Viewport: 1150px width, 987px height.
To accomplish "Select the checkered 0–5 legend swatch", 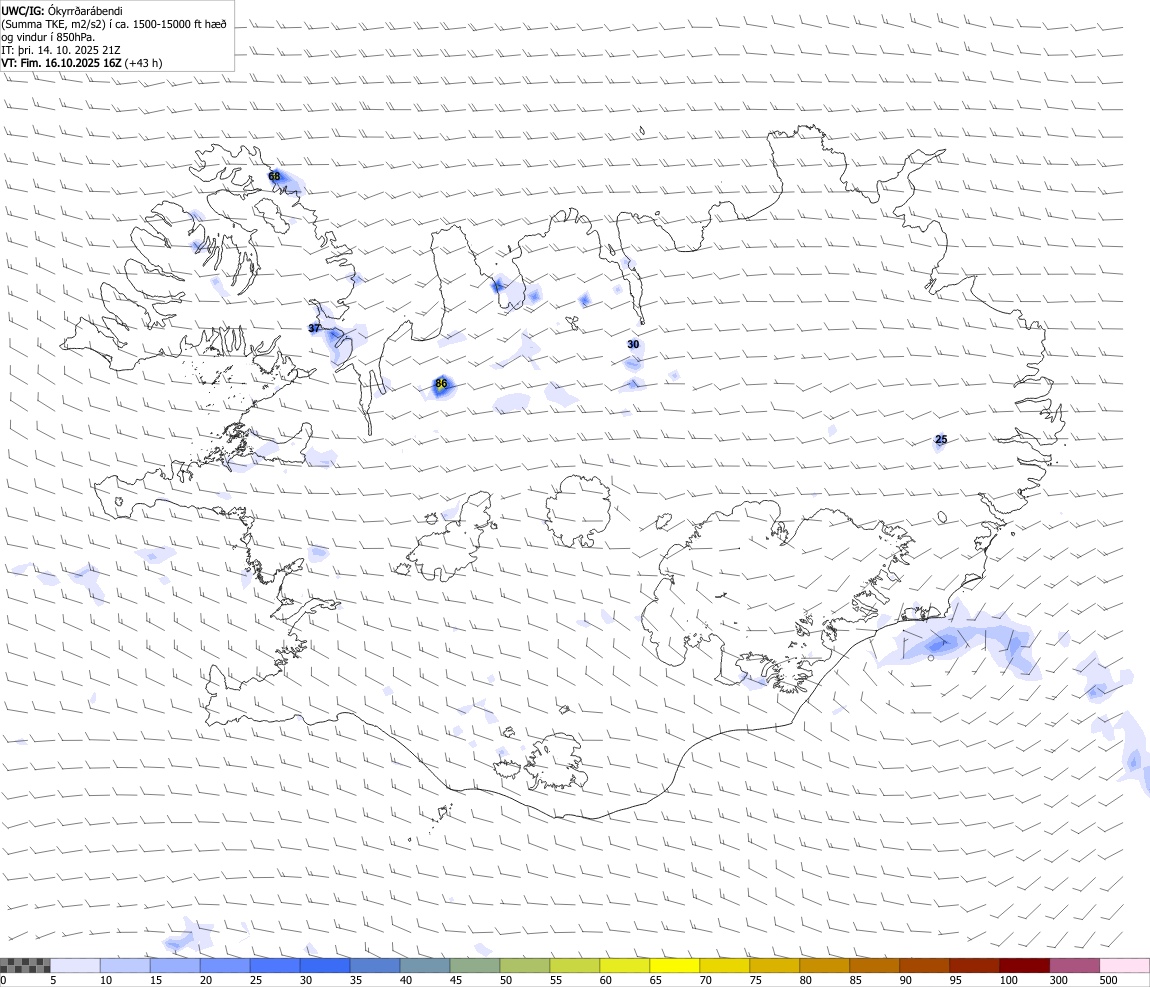I will pyautogui.click(x=25, y=965).
